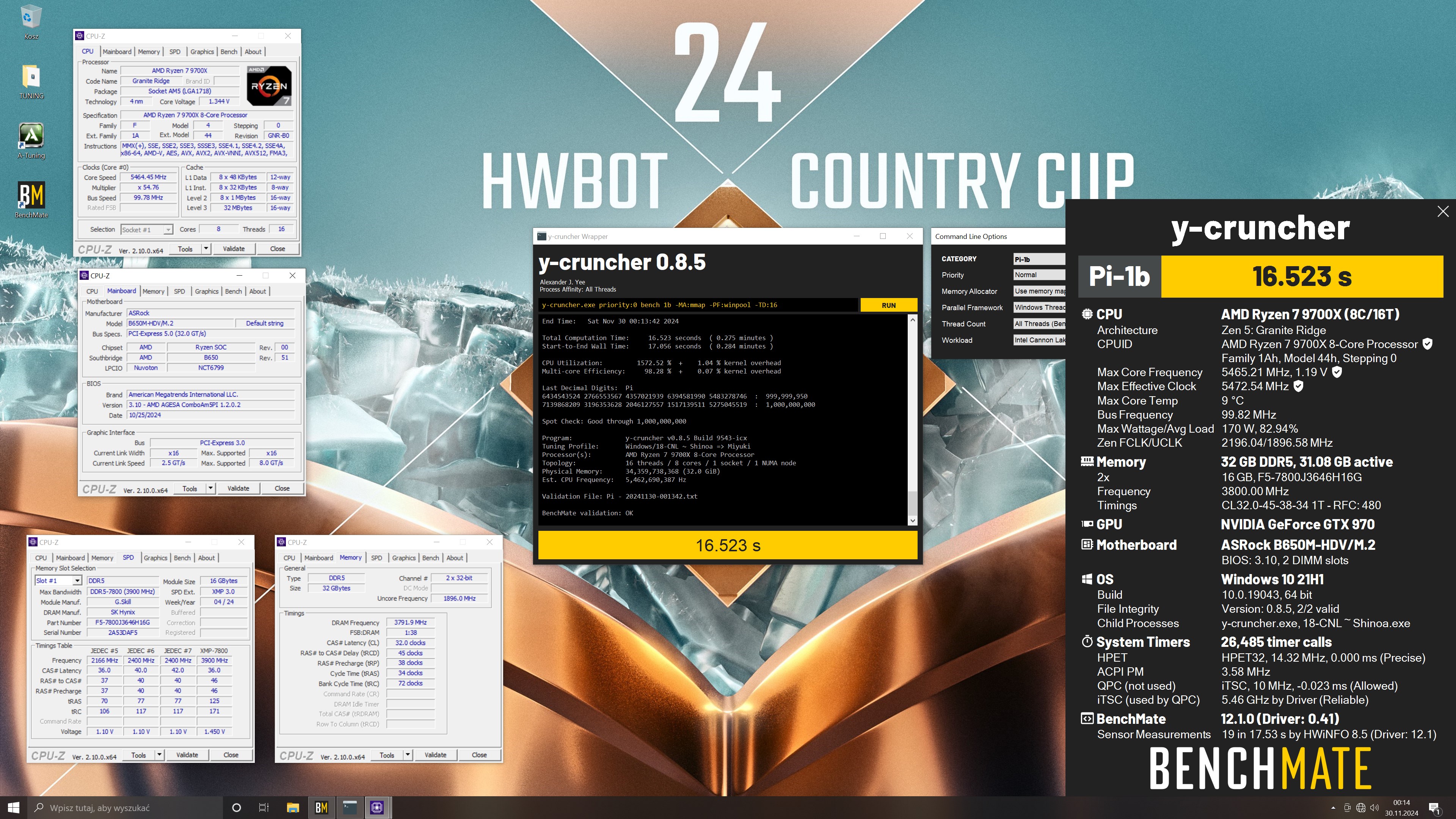The image size is (1456, 819).
Task: Close the BenchMate result panel with the X
Action: (x=1442, y=212)
